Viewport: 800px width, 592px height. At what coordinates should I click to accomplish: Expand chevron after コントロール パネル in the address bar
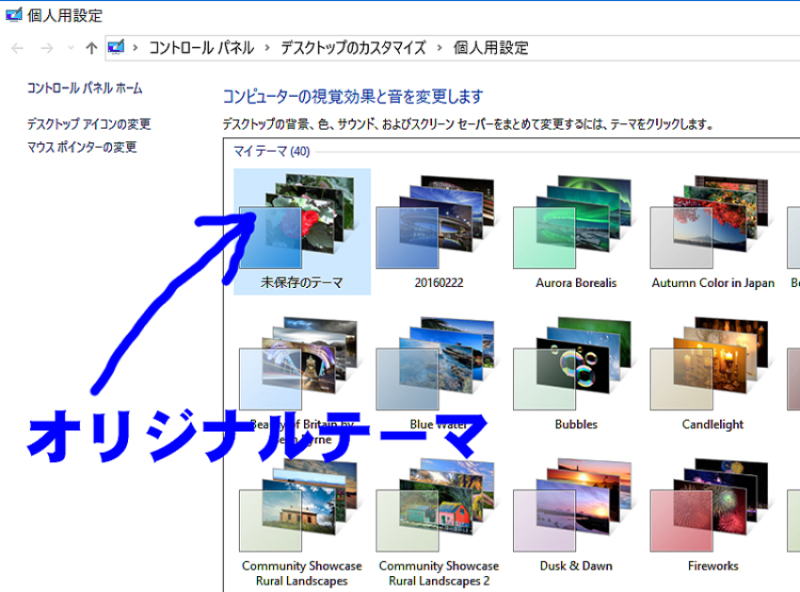pyautogui.click(x=267, y=48)
